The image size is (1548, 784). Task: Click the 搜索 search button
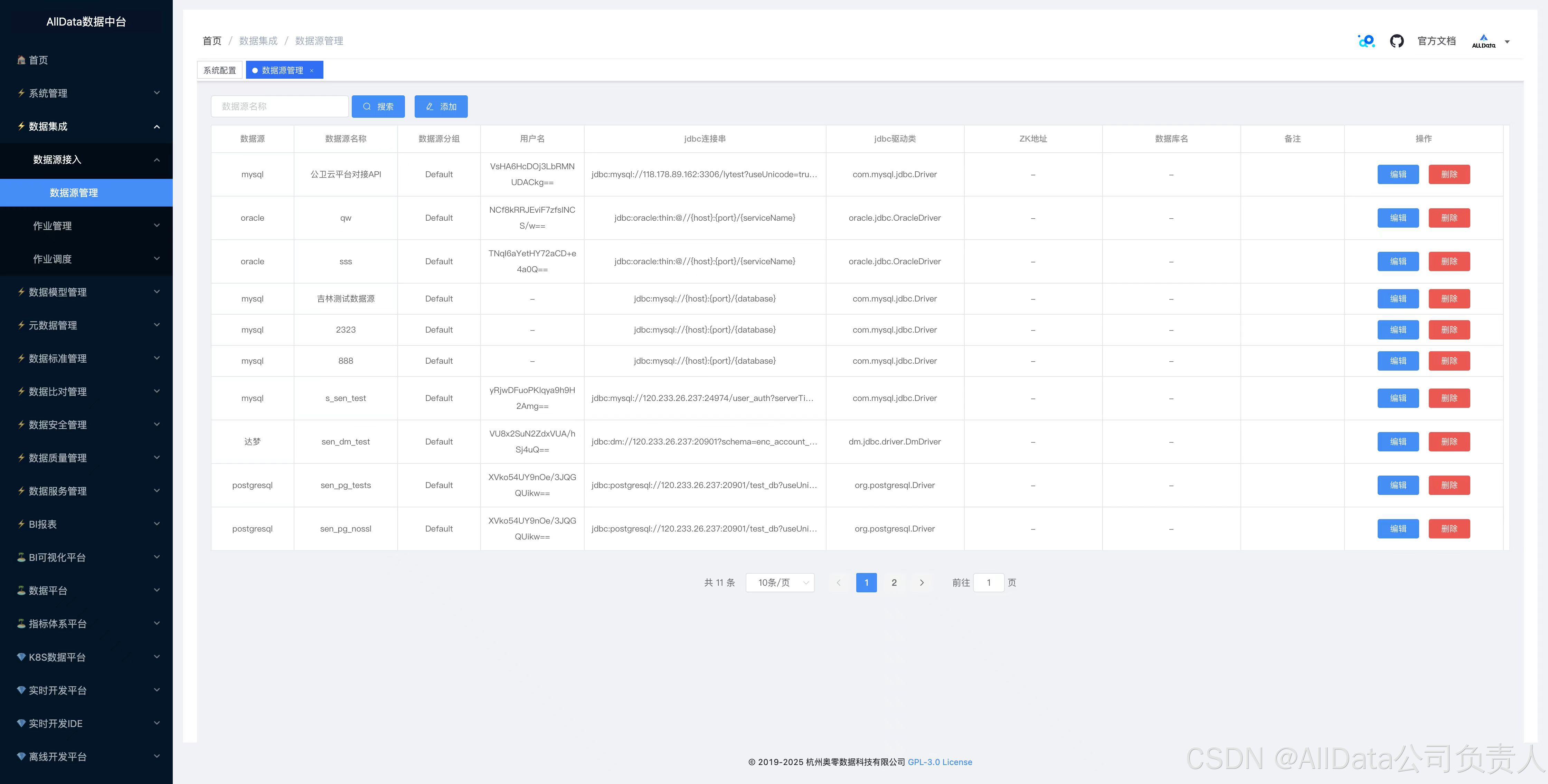[378, 106]
